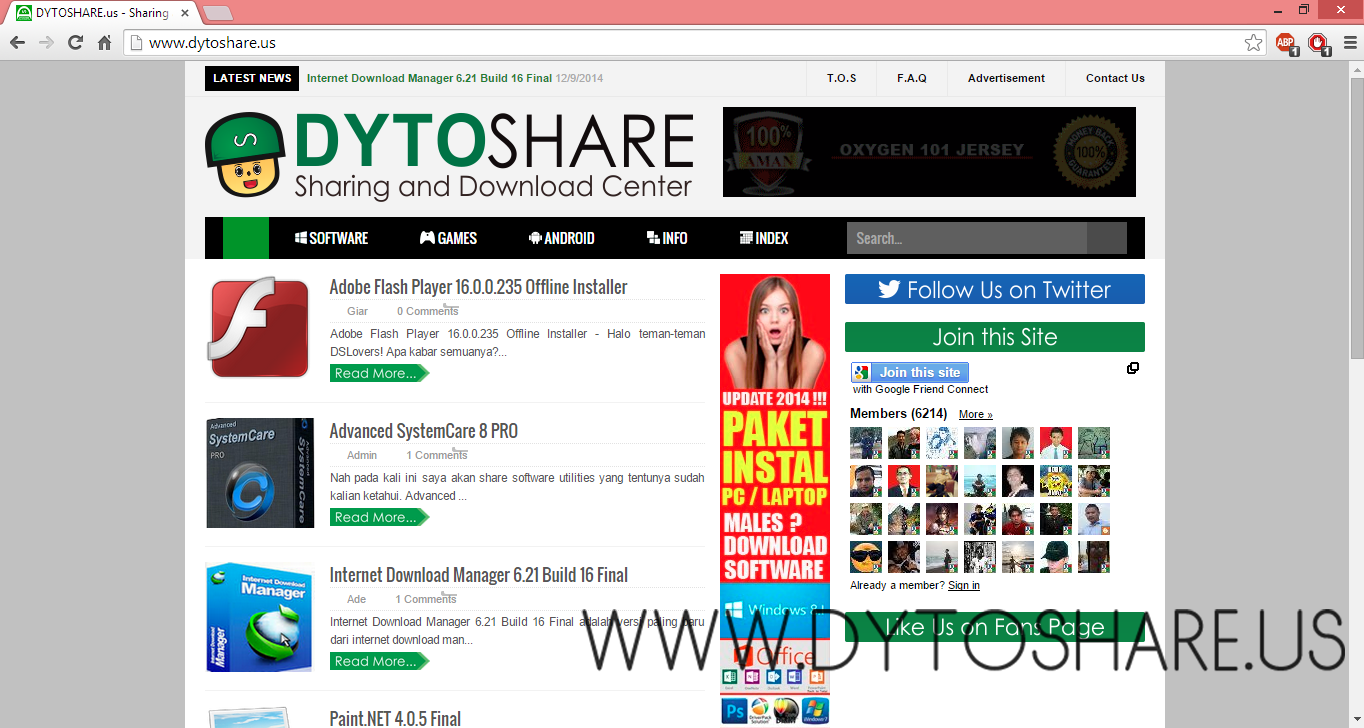
Task: Open Internet Download Manager box thumbnail
Action: tap(259, 617)
